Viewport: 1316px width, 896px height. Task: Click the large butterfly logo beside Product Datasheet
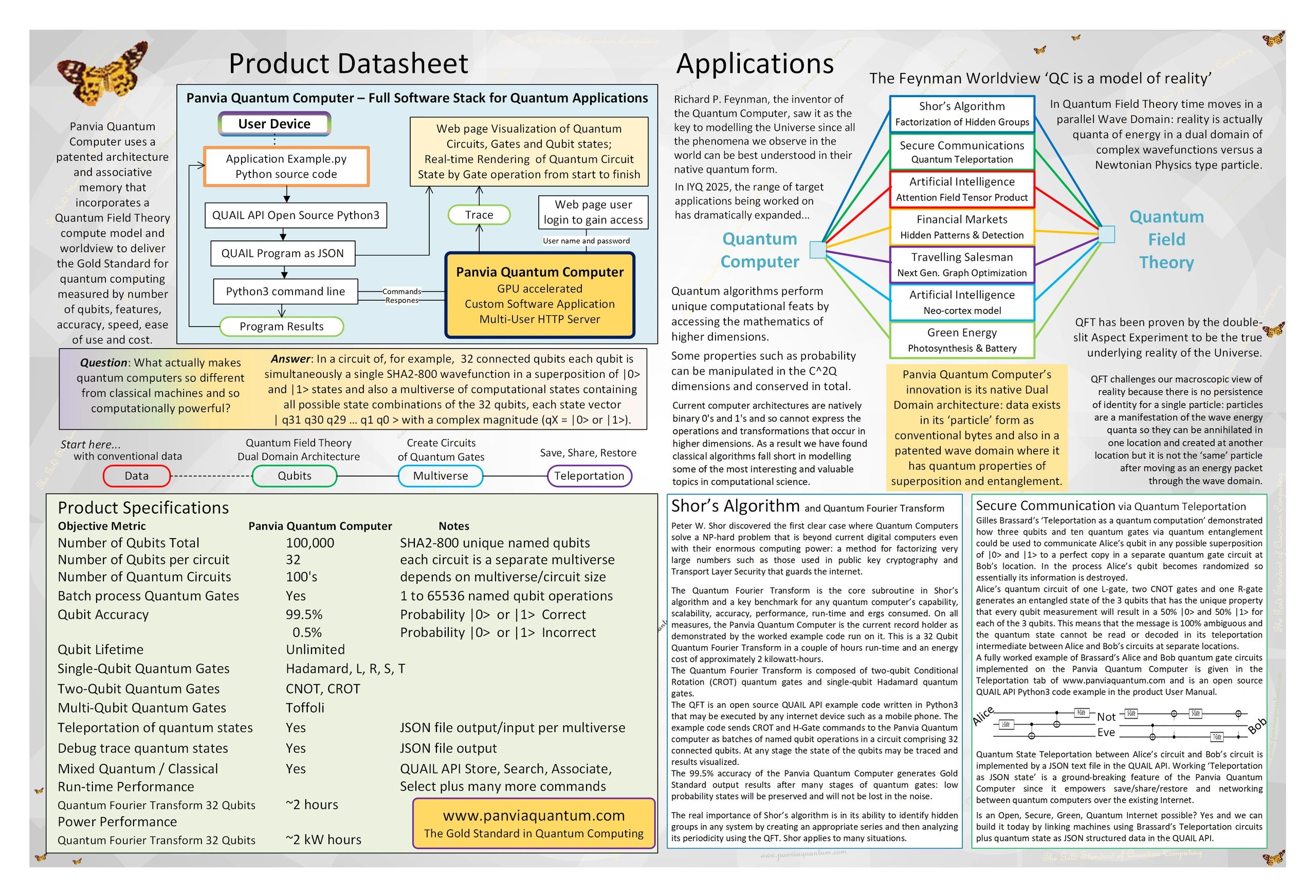coord(103,72)
